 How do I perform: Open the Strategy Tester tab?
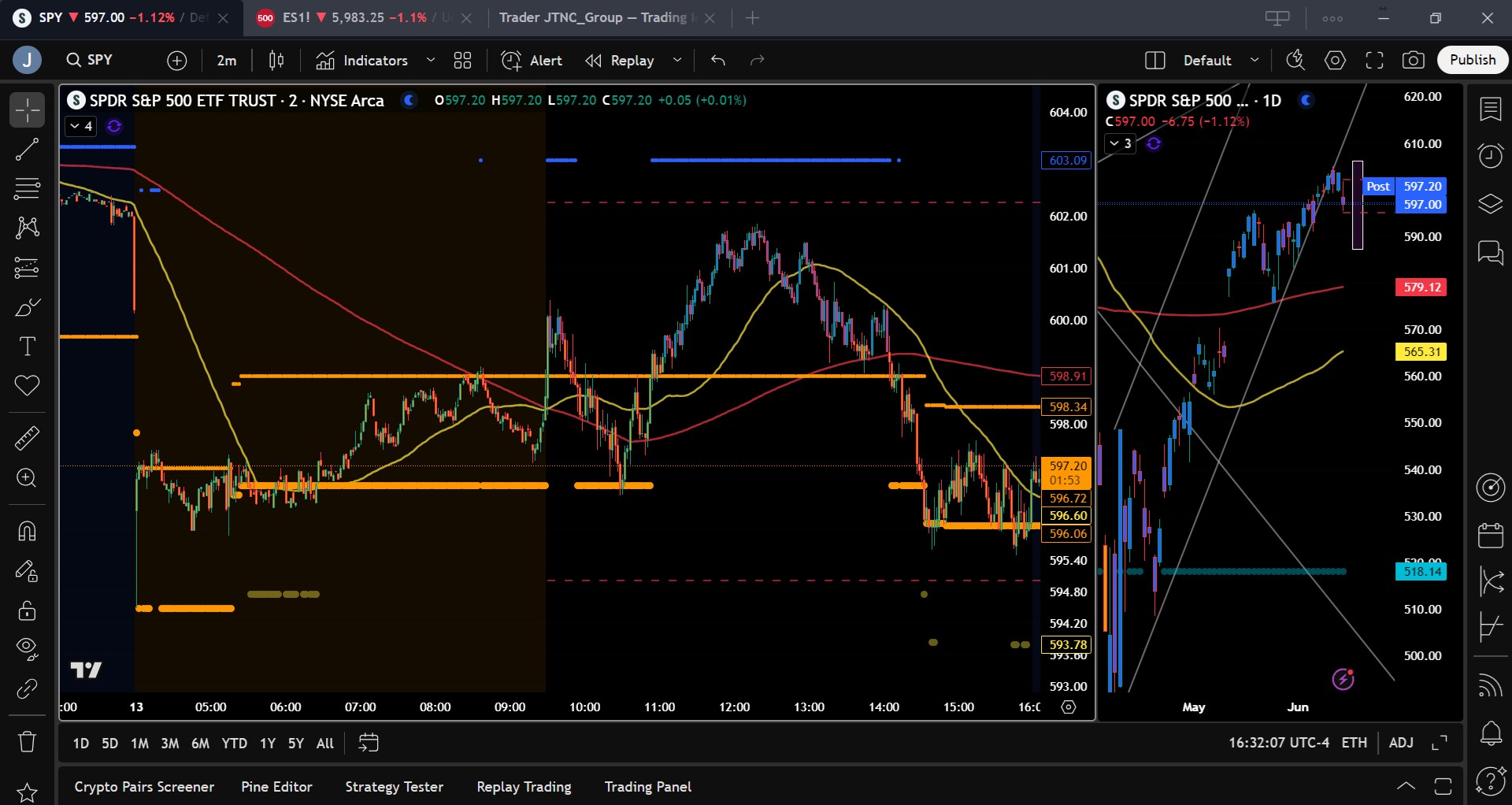394,787
